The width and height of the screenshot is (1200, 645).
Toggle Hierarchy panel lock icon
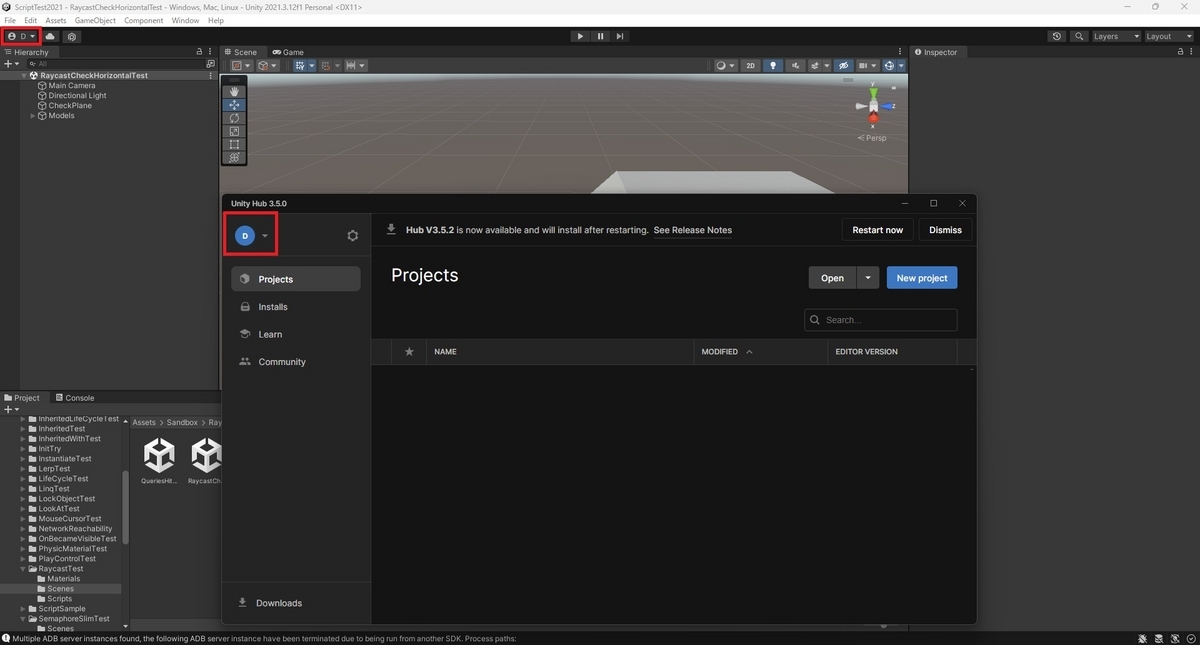point(200,52)
